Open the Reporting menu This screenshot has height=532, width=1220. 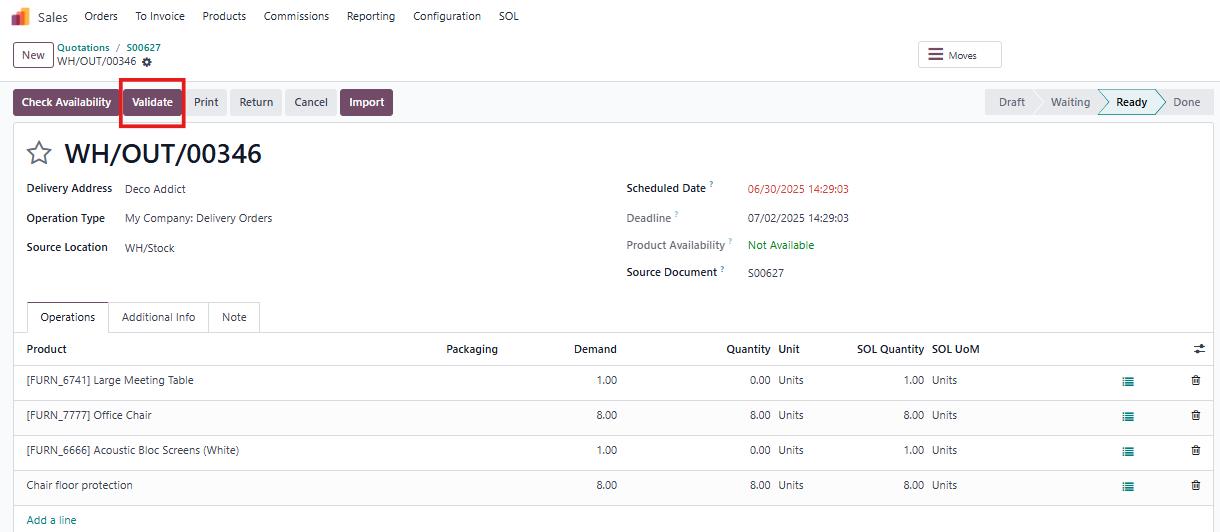(370, 16)
